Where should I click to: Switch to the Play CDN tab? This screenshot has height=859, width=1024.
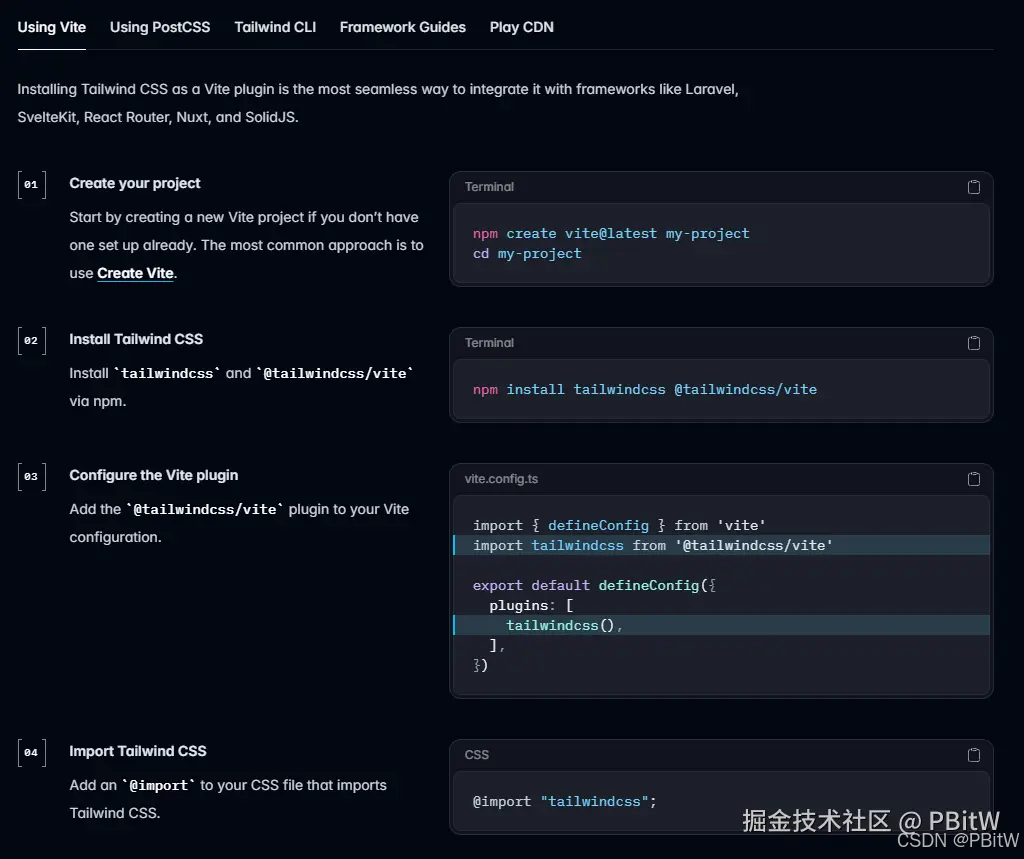522,27
